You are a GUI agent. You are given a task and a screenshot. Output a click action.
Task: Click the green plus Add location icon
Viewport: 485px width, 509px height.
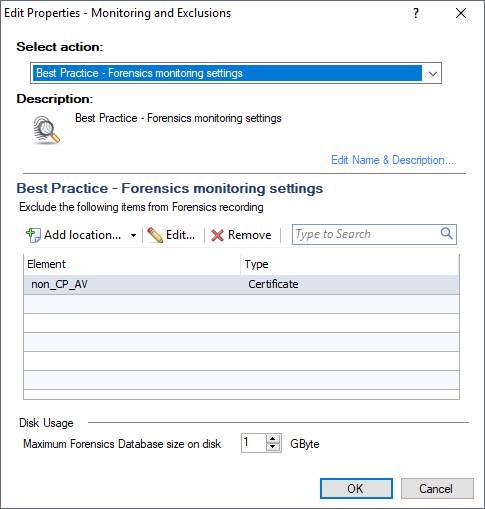[33, 235]
